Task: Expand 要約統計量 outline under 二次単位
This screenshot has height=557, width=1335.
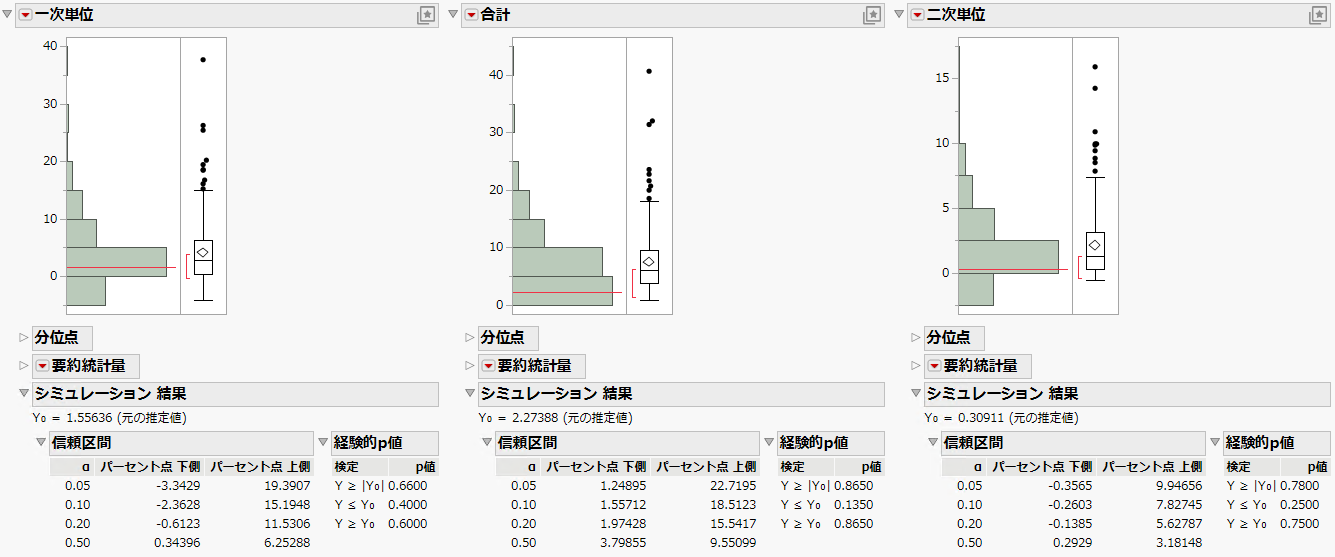Action: pyautogui.click(x=917, y=366)
